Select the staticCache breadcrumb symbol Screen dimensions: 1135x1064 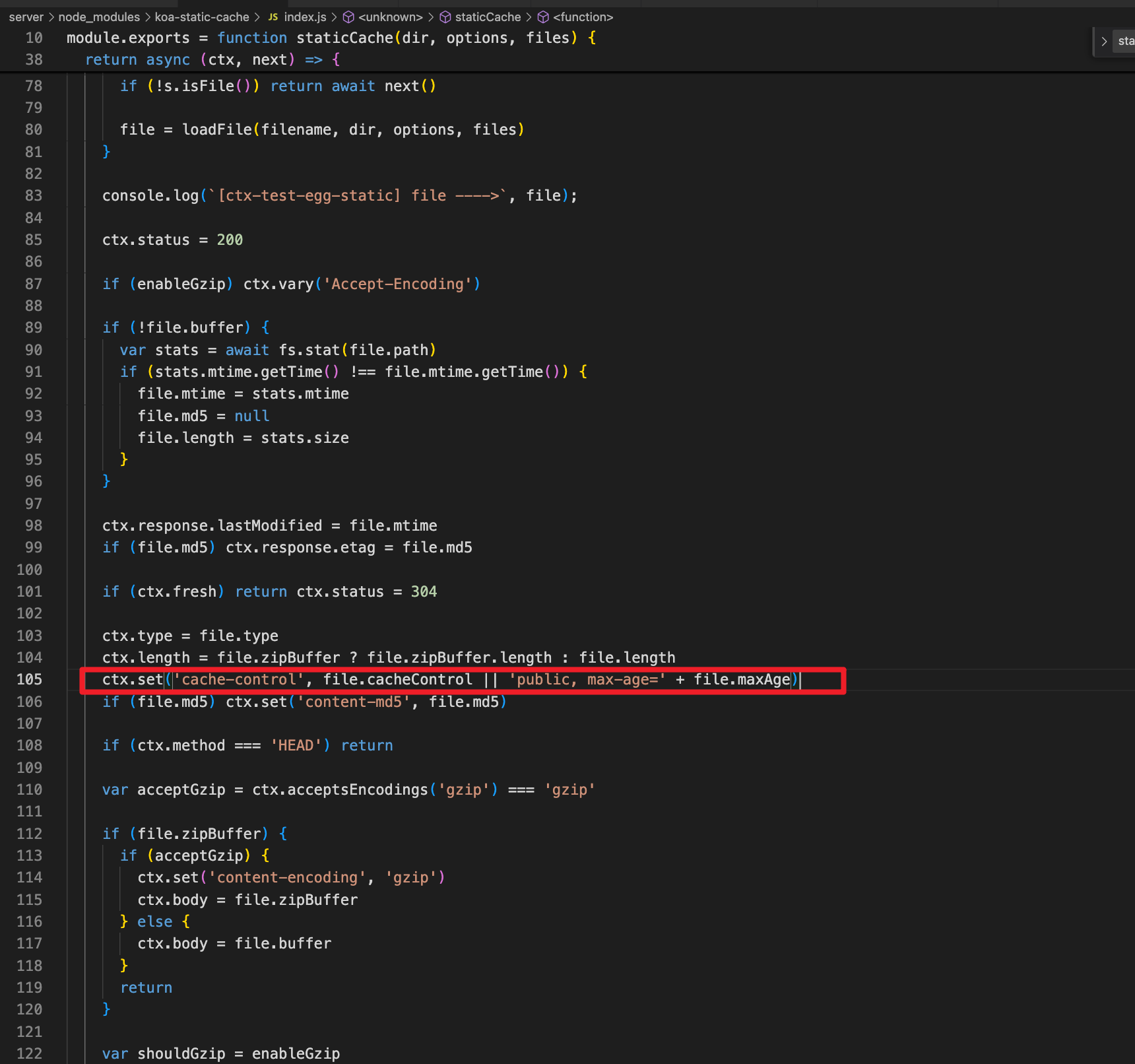coord(488,17)
